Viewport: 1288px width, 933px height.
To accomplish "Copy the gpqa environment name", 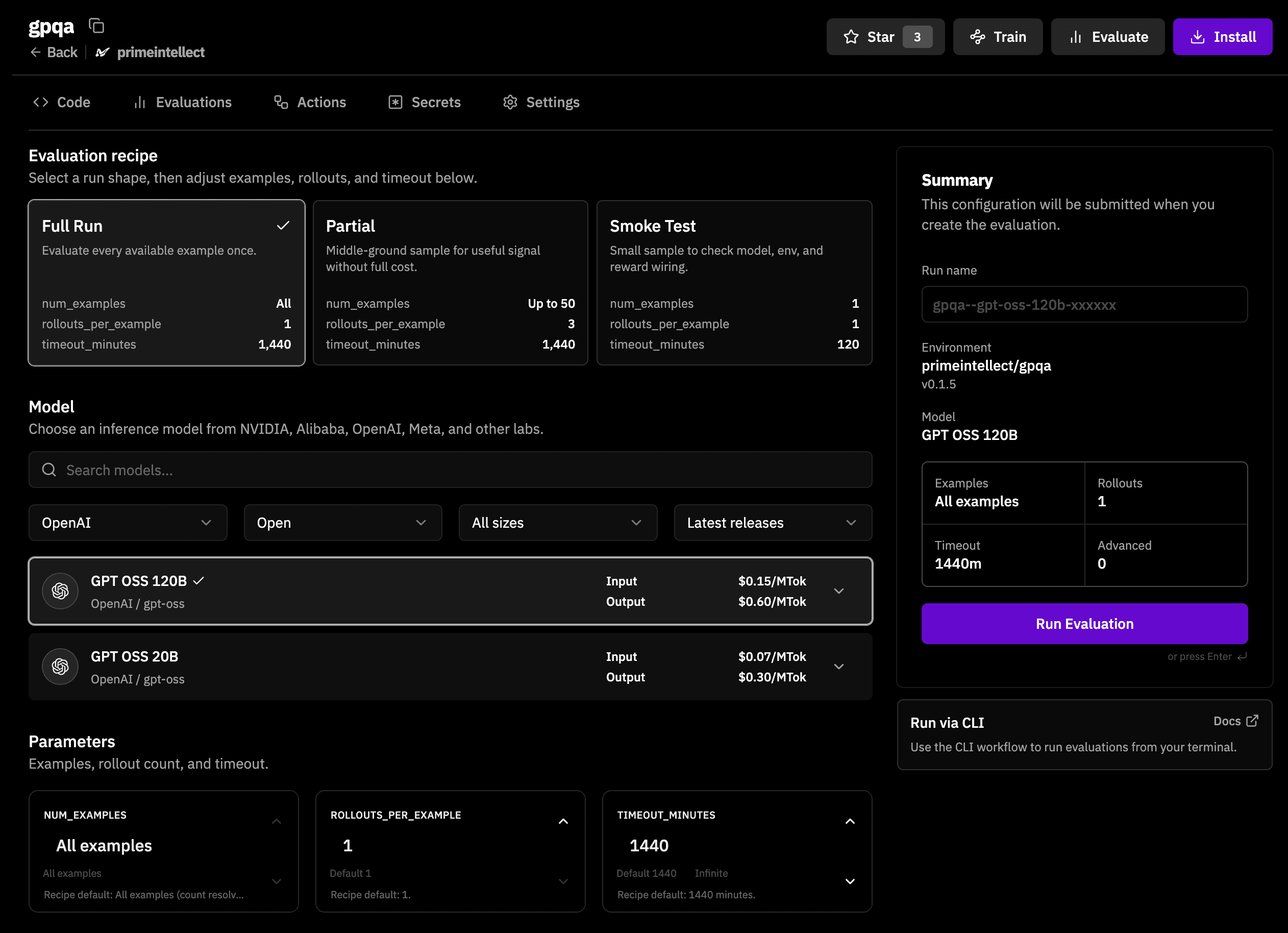I will click(x=96, y=26).
